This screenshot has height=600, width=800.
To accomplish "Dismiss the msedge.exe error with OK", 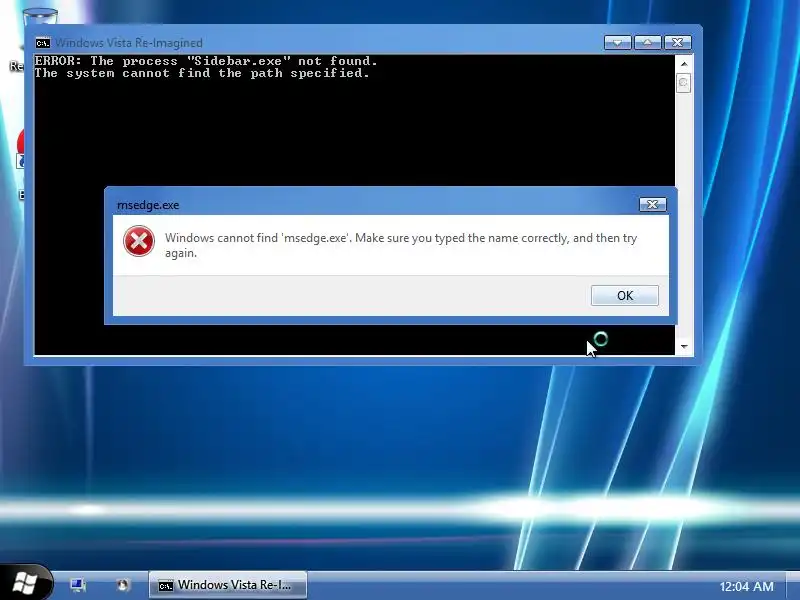I will [624, 295].
